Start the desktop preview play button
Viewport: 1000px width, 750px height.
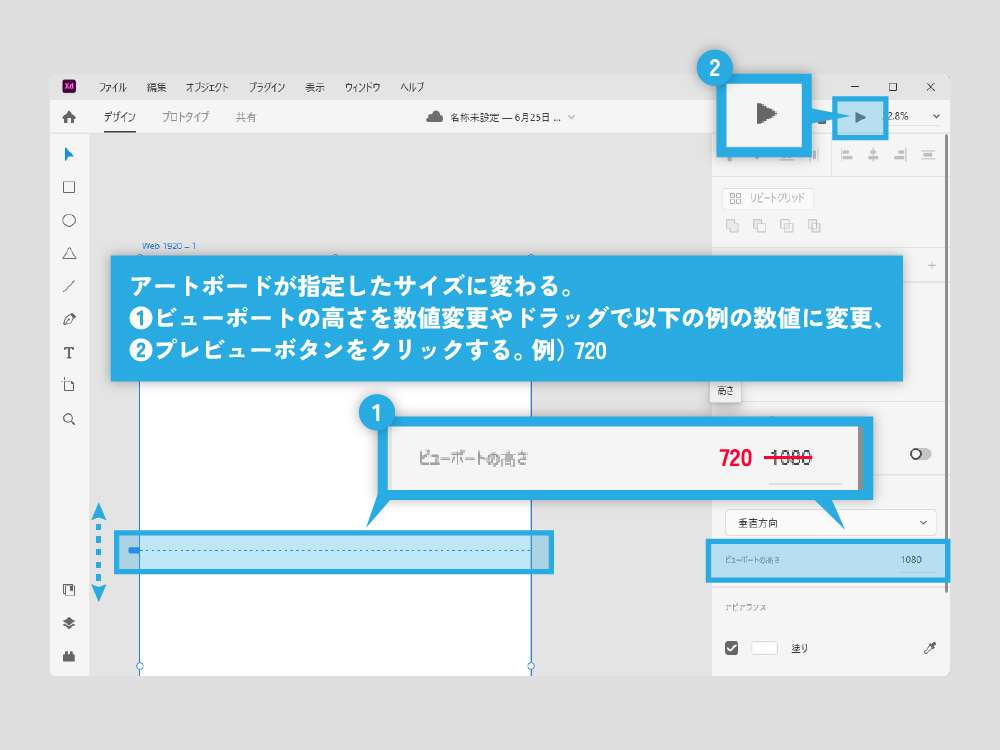[x=860, y=117]
